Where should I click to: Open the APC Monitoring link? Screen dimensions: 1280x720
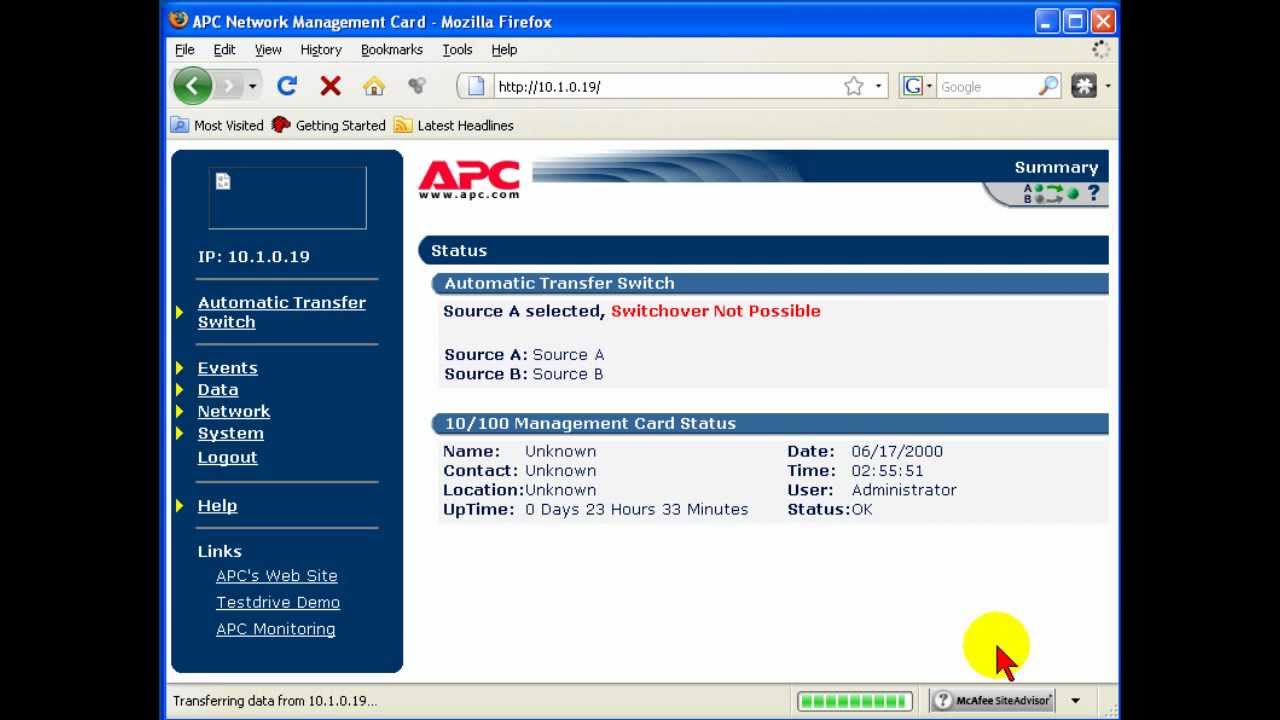coord(275,629)
